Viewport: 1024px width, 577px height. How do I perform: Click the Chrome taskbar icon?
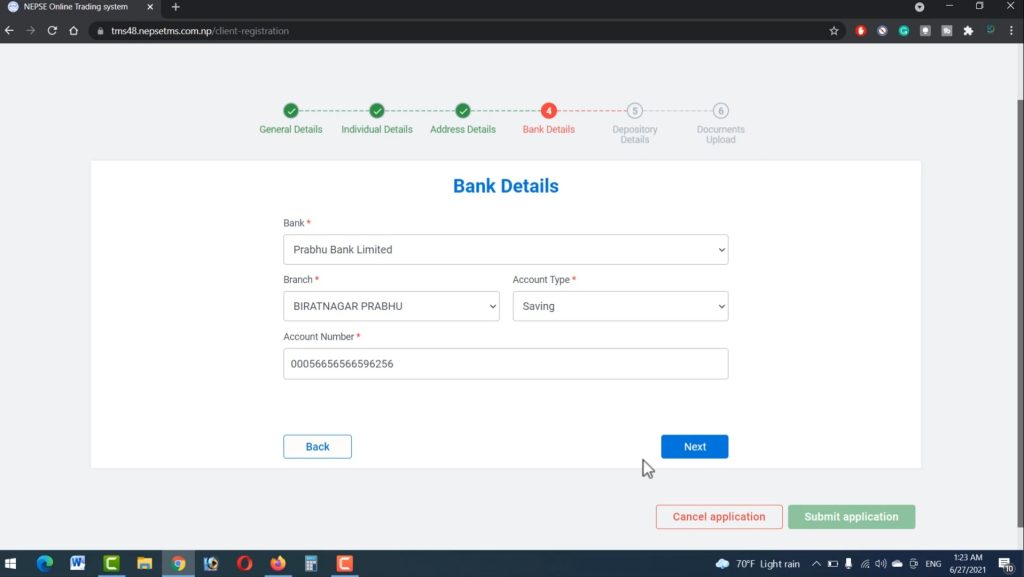click(x=178, y=563)
